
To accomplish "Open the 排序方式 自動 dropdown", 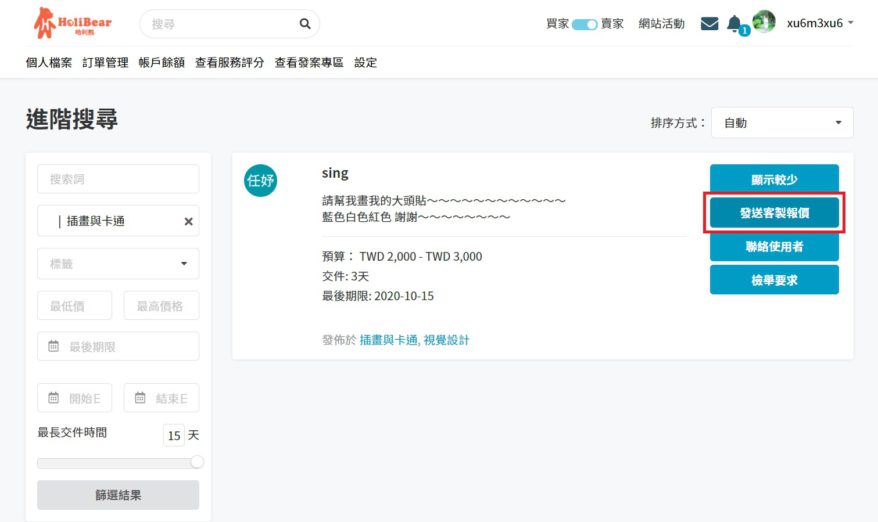I will coord(782,123).
